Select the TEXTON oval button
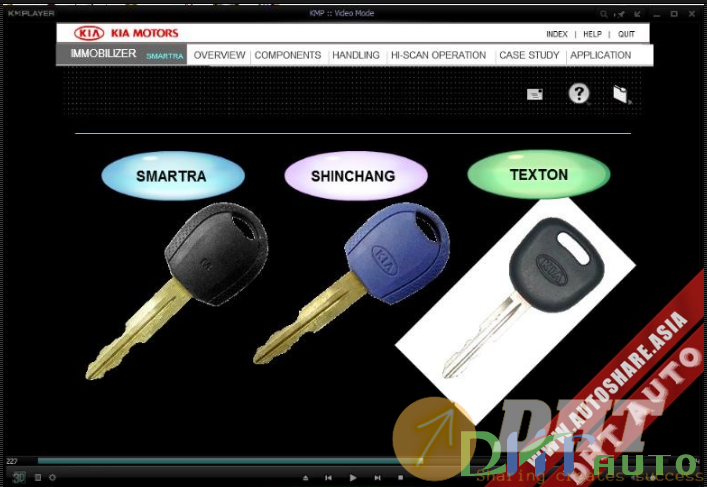The image size is (707, 487). click(x=539, y=174)
